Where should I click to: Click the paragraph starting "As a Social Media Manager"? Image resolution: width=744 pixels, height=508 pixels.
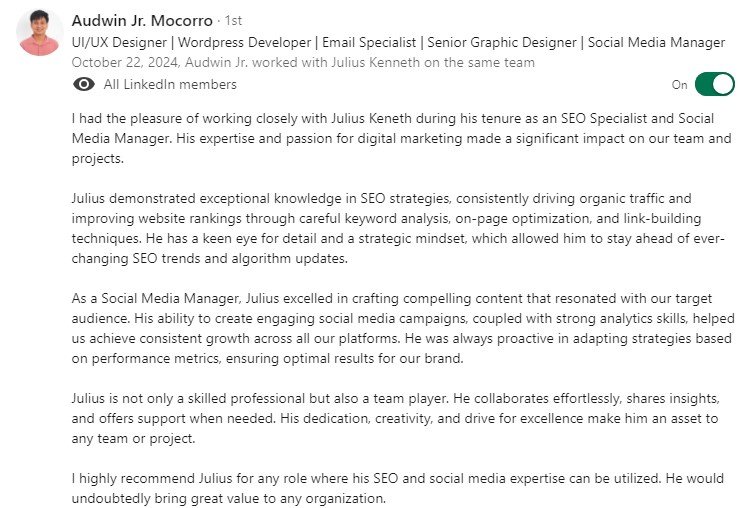400,328
